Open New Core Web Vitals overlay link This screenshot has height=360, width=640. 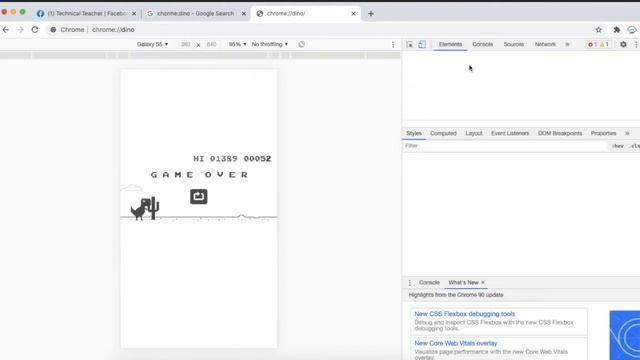[x=456, y=343]
